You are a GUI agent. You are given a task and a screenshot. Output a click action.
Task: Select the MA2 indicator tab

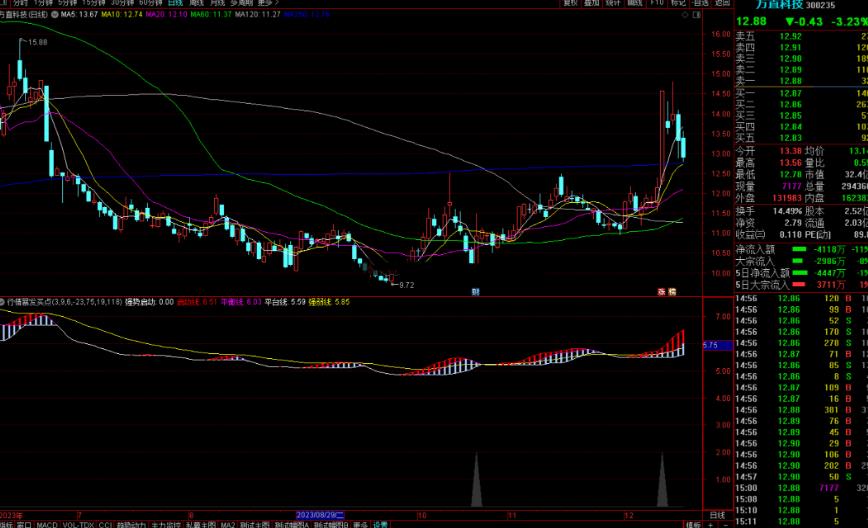[228, 525]
